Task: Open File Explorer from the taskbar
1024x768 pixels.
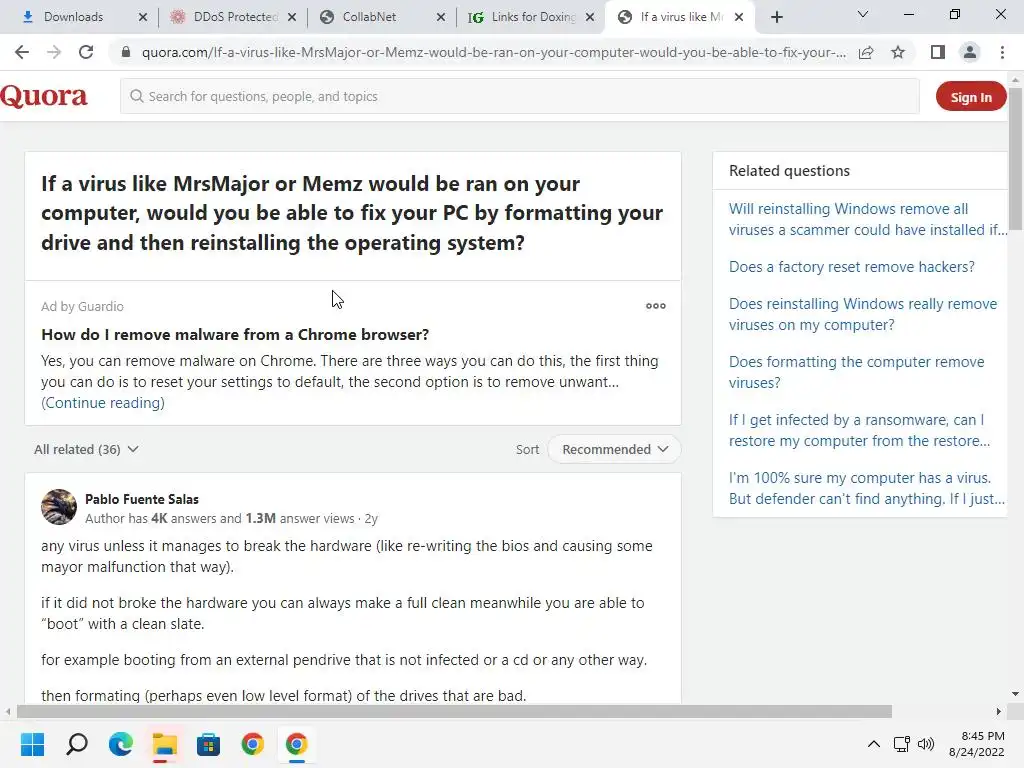Action: (x=165, y=744)
